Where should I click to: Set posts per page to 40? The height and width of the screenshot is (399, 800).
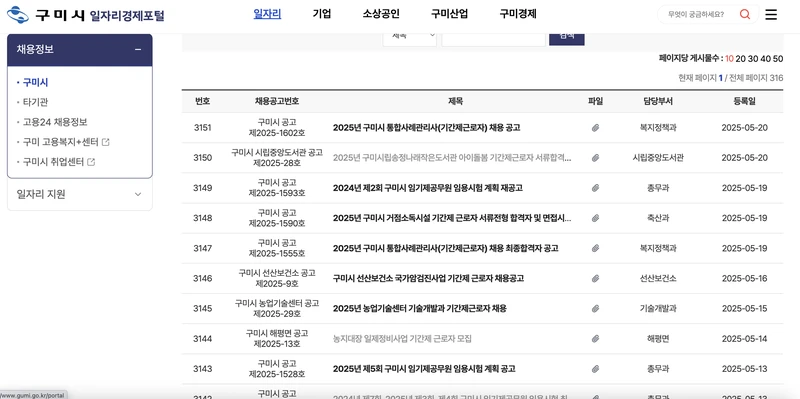point(765,59)
